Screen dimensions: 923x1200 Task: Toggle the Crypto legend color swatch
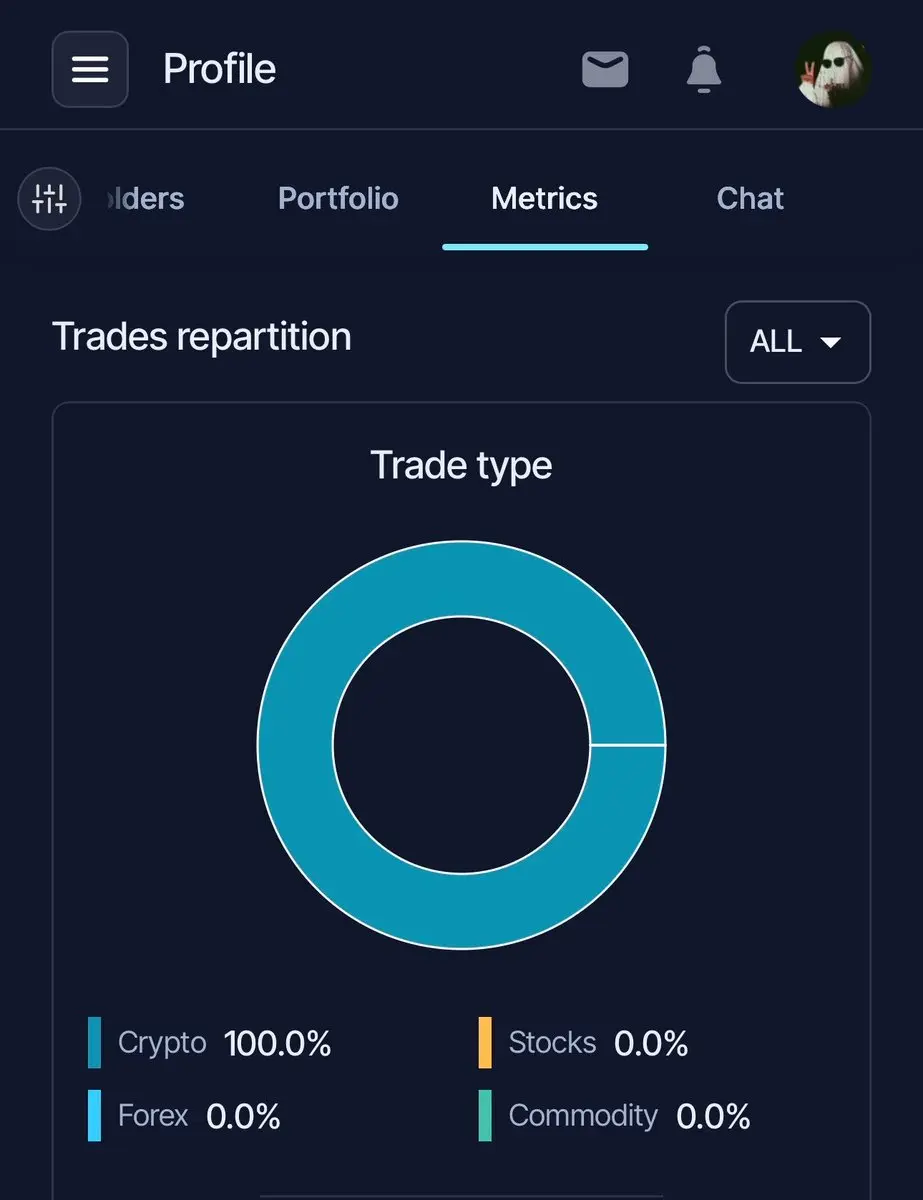[95, 1043]
